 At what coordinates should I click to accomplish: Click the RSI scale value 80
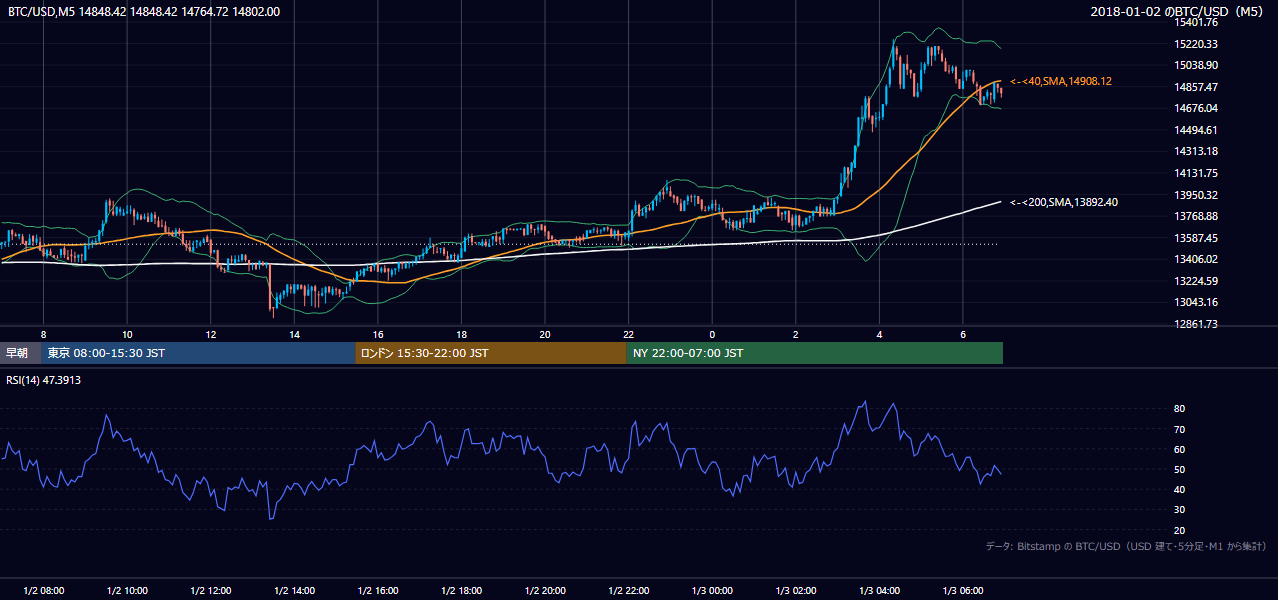click(x=1179, y=409)
